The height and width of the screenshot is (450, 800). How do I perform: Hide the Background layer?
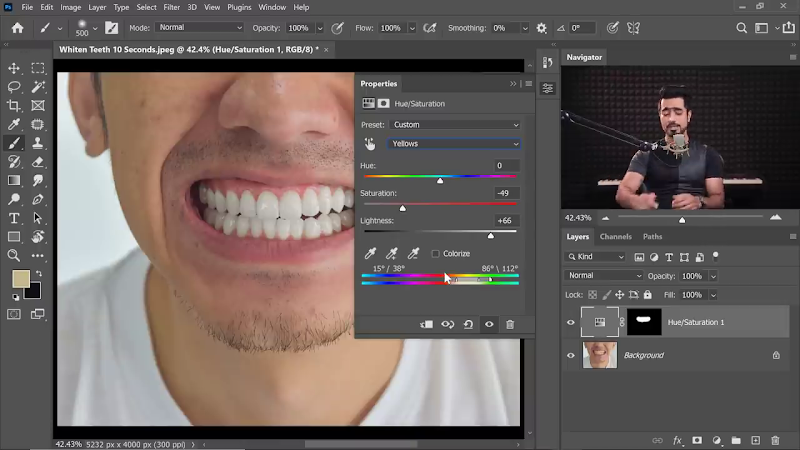(x=571, y=355)
